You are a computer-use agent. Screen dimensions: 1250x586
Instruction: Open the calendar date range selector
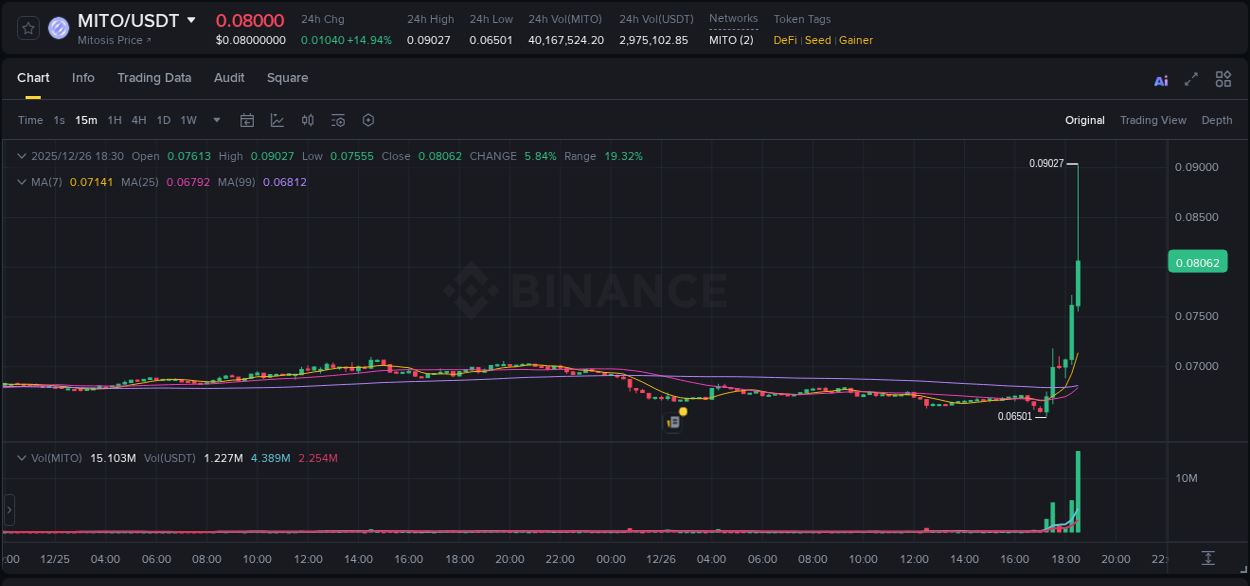[x=247, y=119]
